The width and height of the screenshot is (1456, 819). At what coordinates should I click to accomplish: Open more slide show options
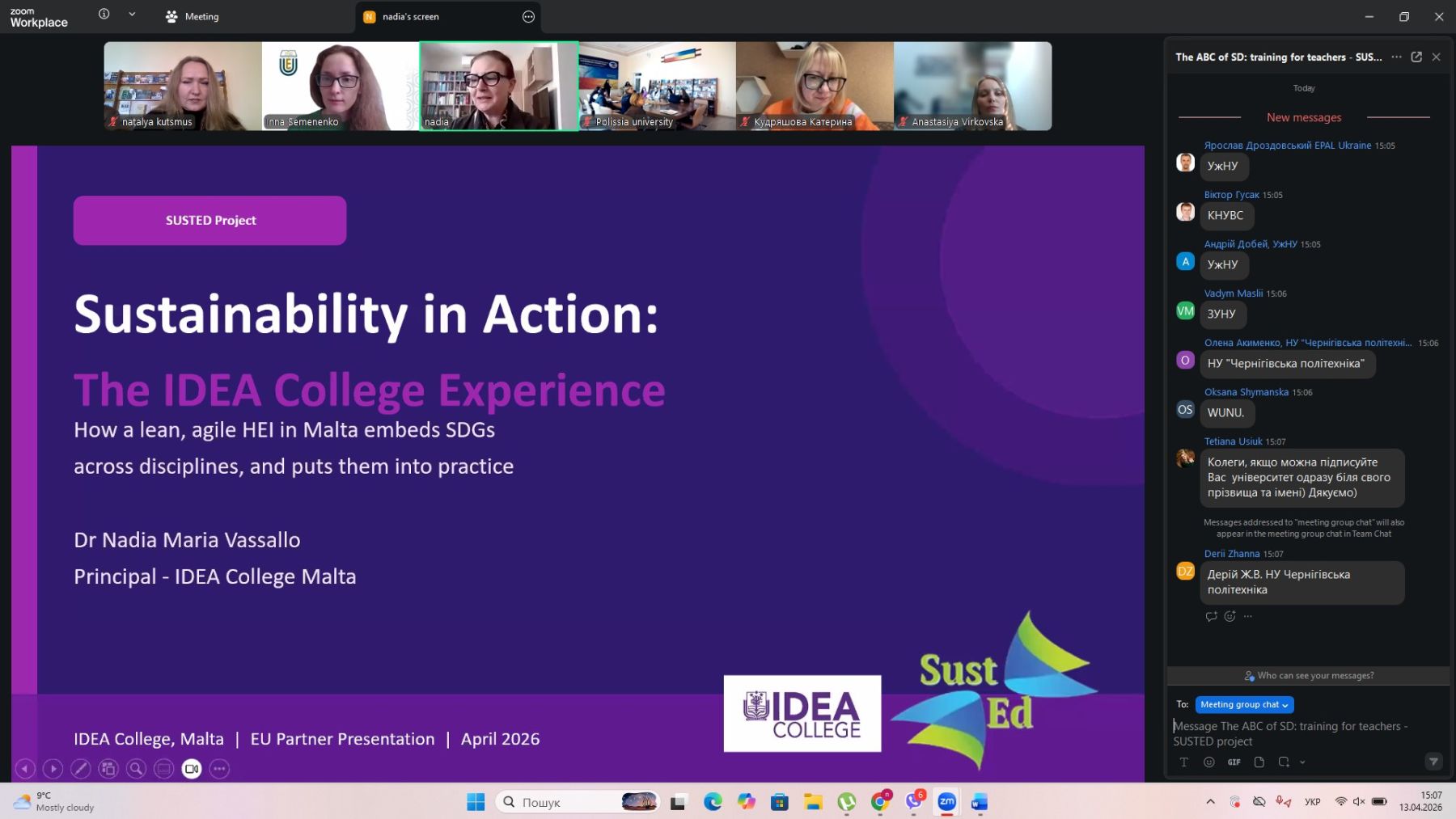219,769
